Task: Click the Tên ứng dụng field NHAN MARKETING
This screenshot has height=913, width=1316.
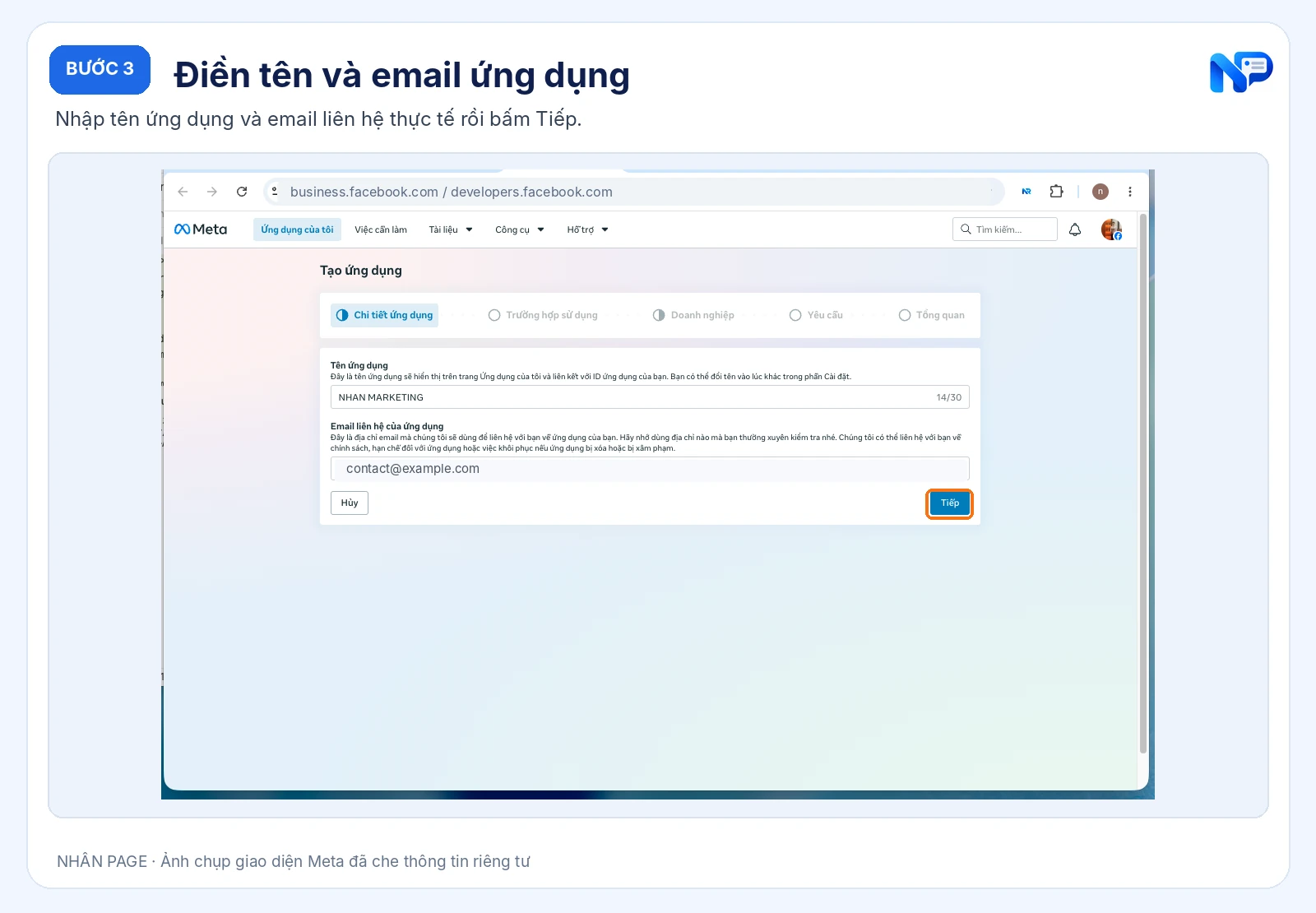Action: 650,397
